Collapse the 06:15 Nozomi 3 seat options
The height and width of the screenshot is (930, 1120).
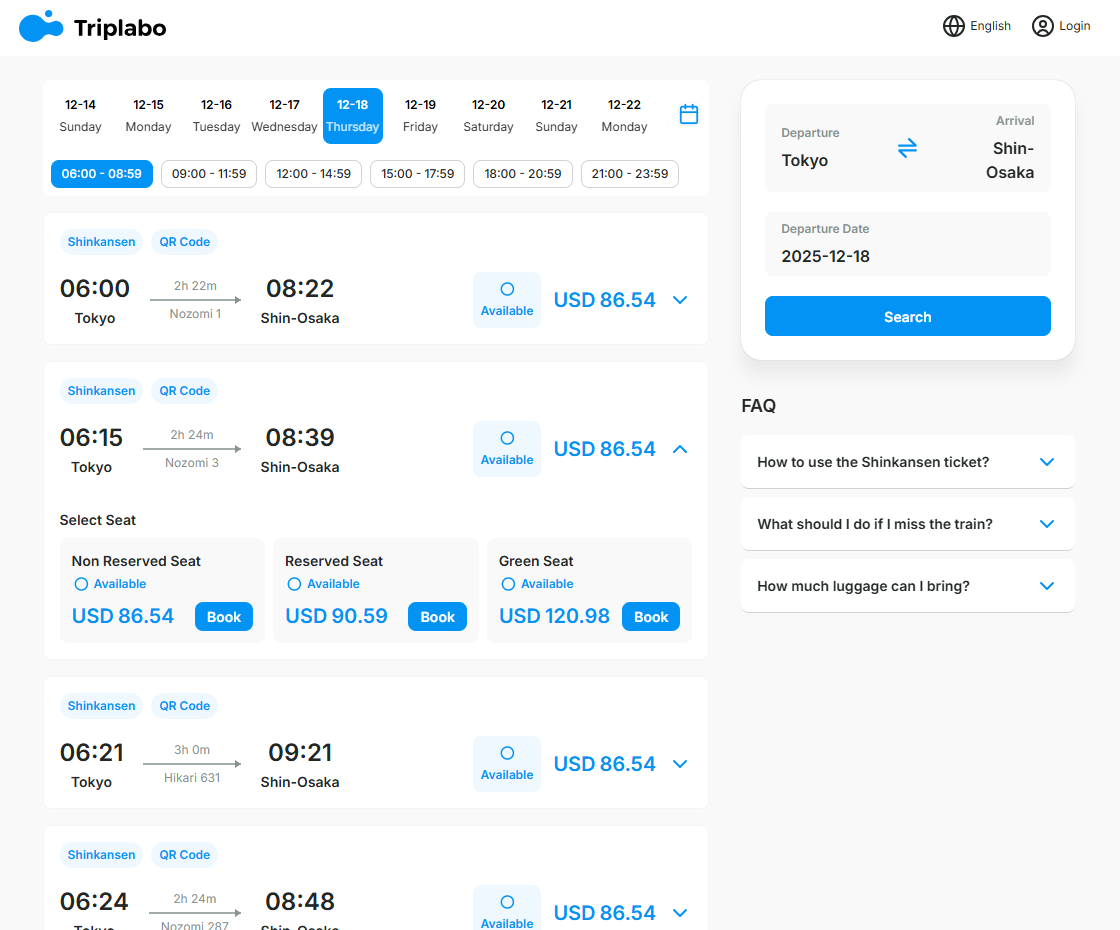(x=680, y=449)
